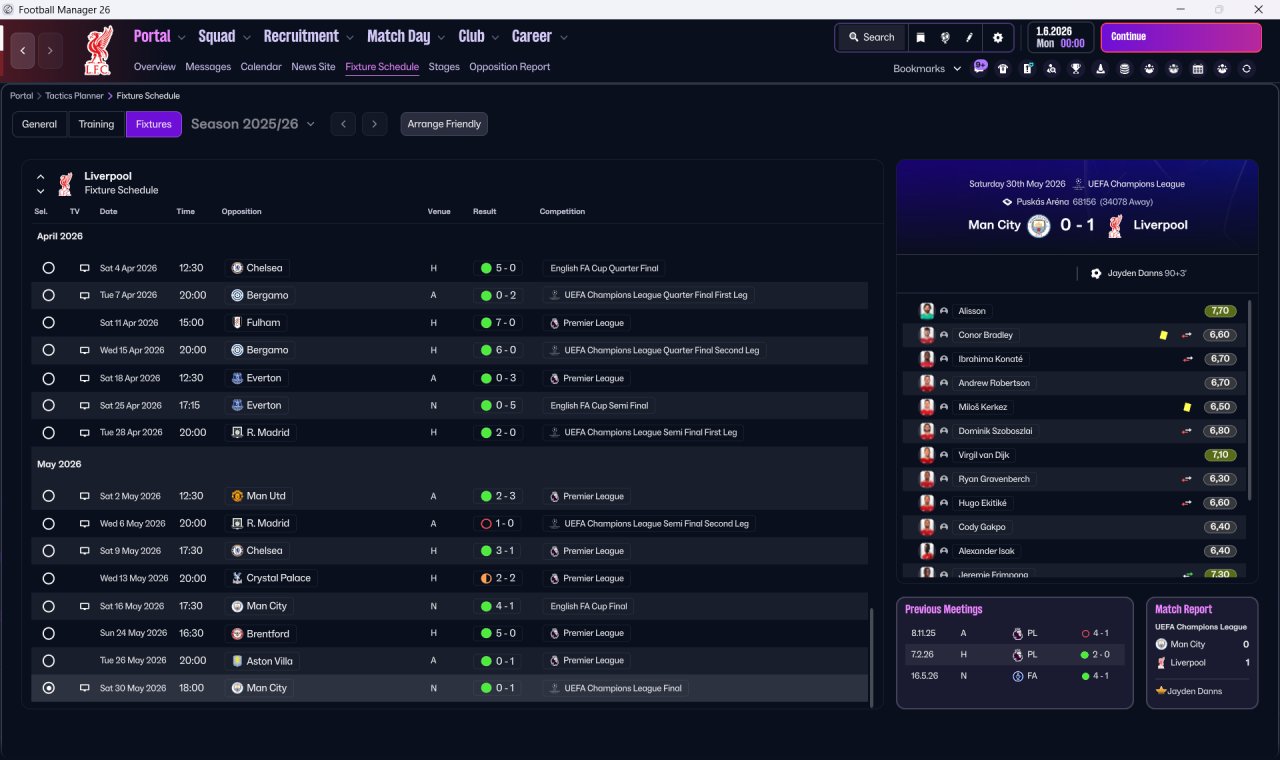Click the training cone bookmark icon

[x=1100, y=69]
